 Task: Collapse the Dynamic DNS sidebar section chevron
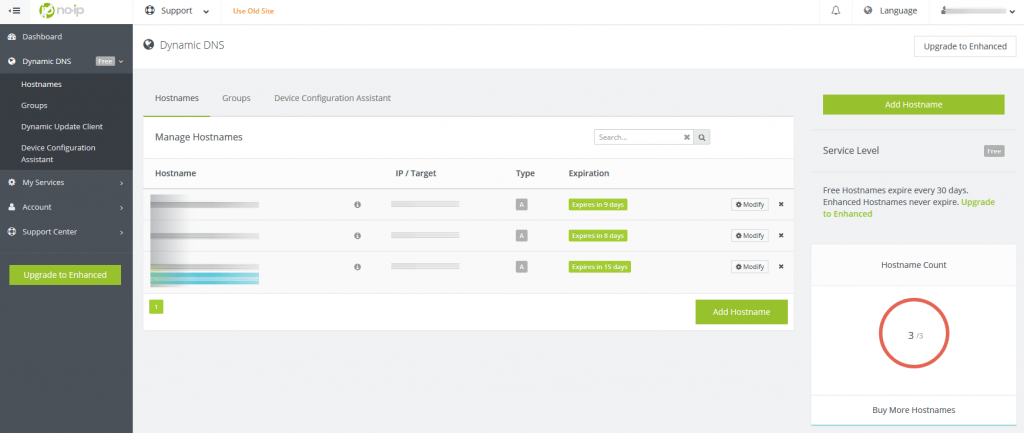(x=121, y=61)
